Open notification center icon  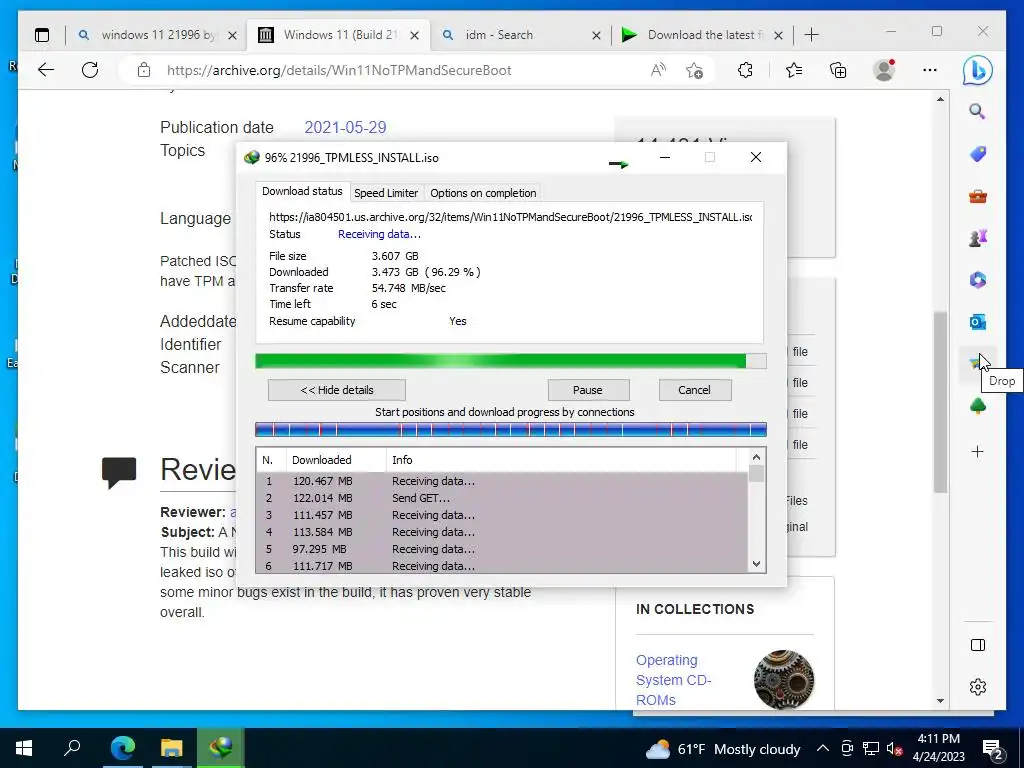tap(993, 750)
